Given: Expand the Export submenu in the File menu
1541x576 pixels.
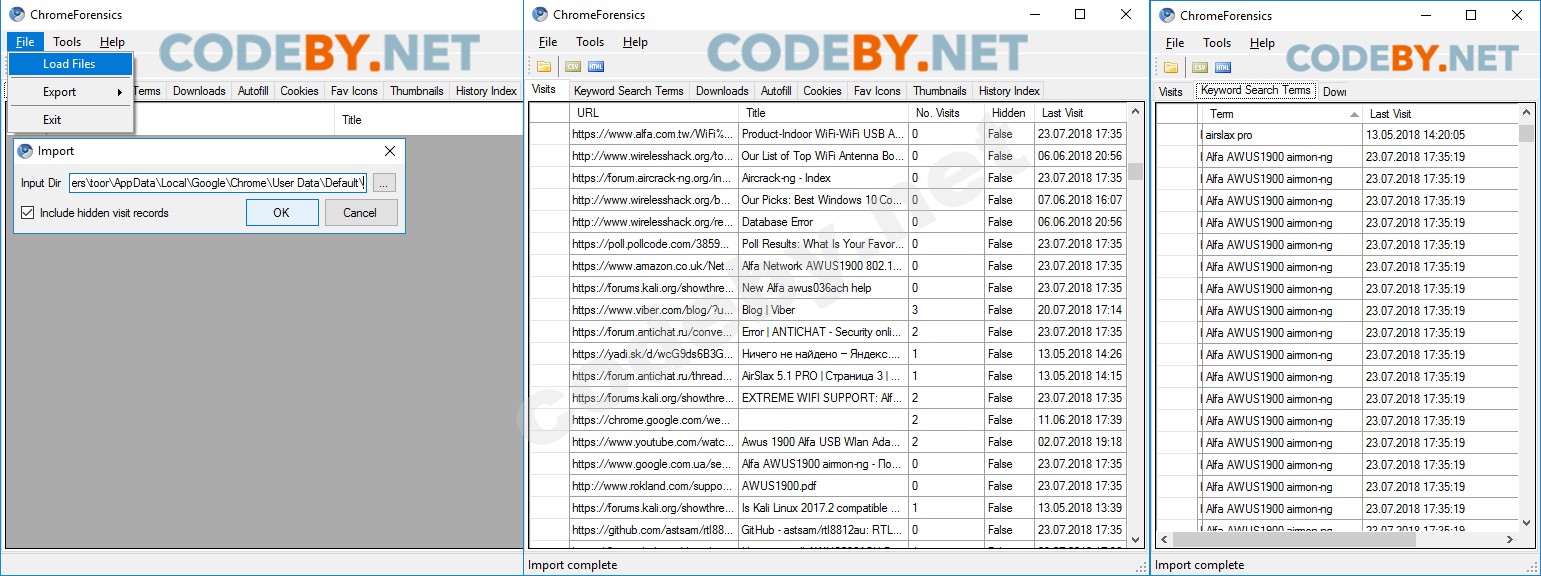Looking at the screenshot, I should click(70, 91).
